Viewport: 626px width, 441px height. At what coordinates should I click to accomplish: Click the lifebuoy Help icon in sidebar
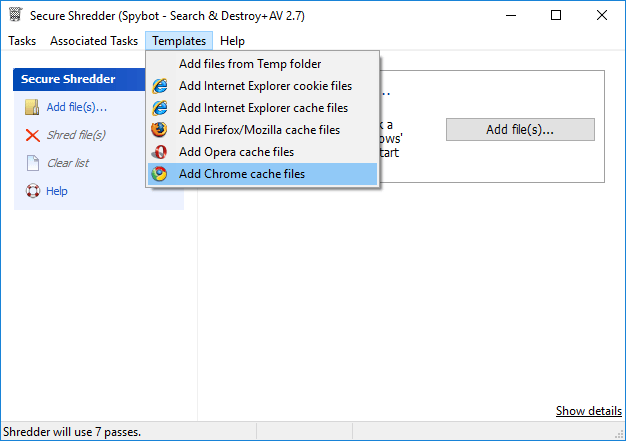[x=32, y=191]
